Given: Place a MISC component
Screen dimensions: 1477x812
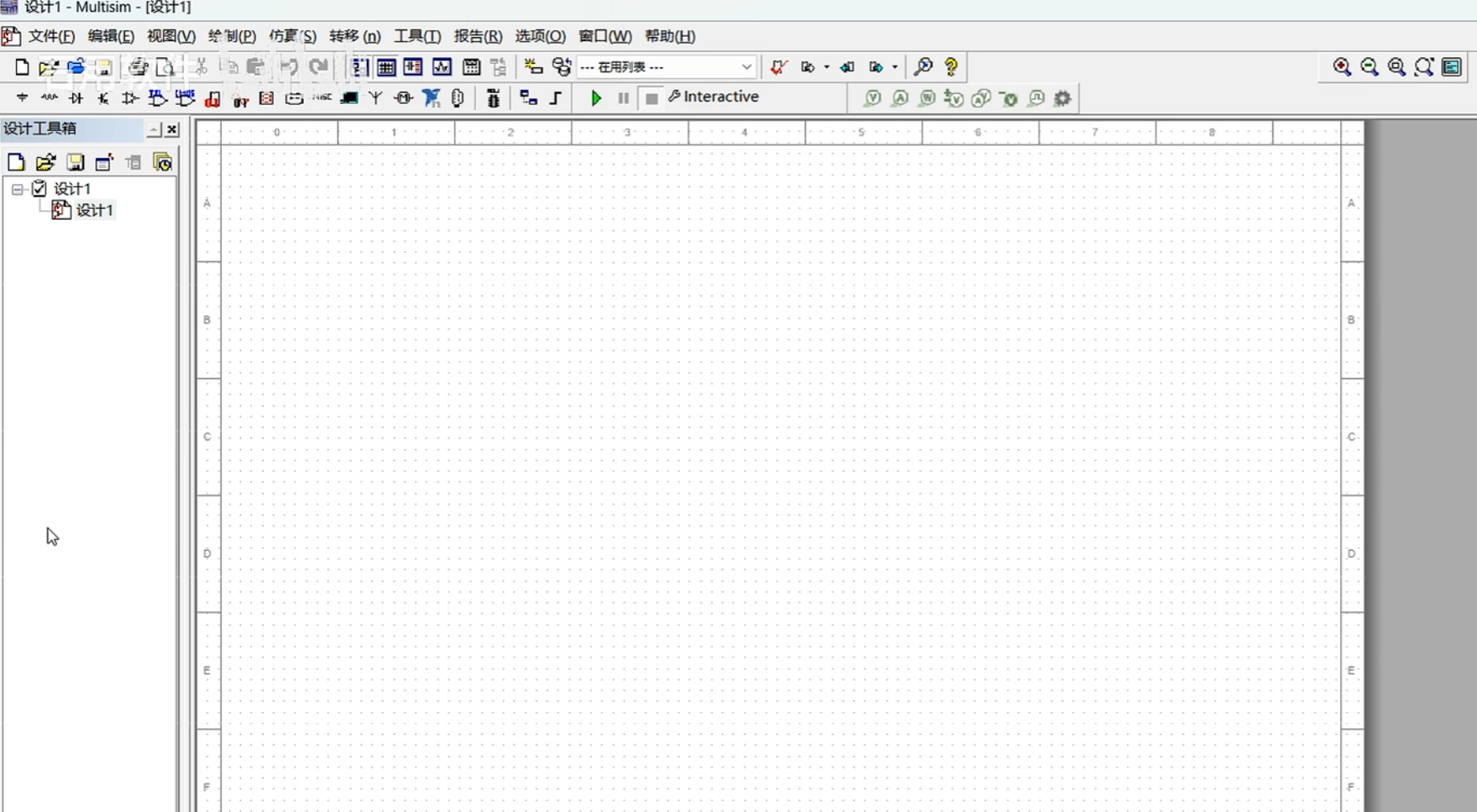Looking at the screenshot, I should pos(322,98).
